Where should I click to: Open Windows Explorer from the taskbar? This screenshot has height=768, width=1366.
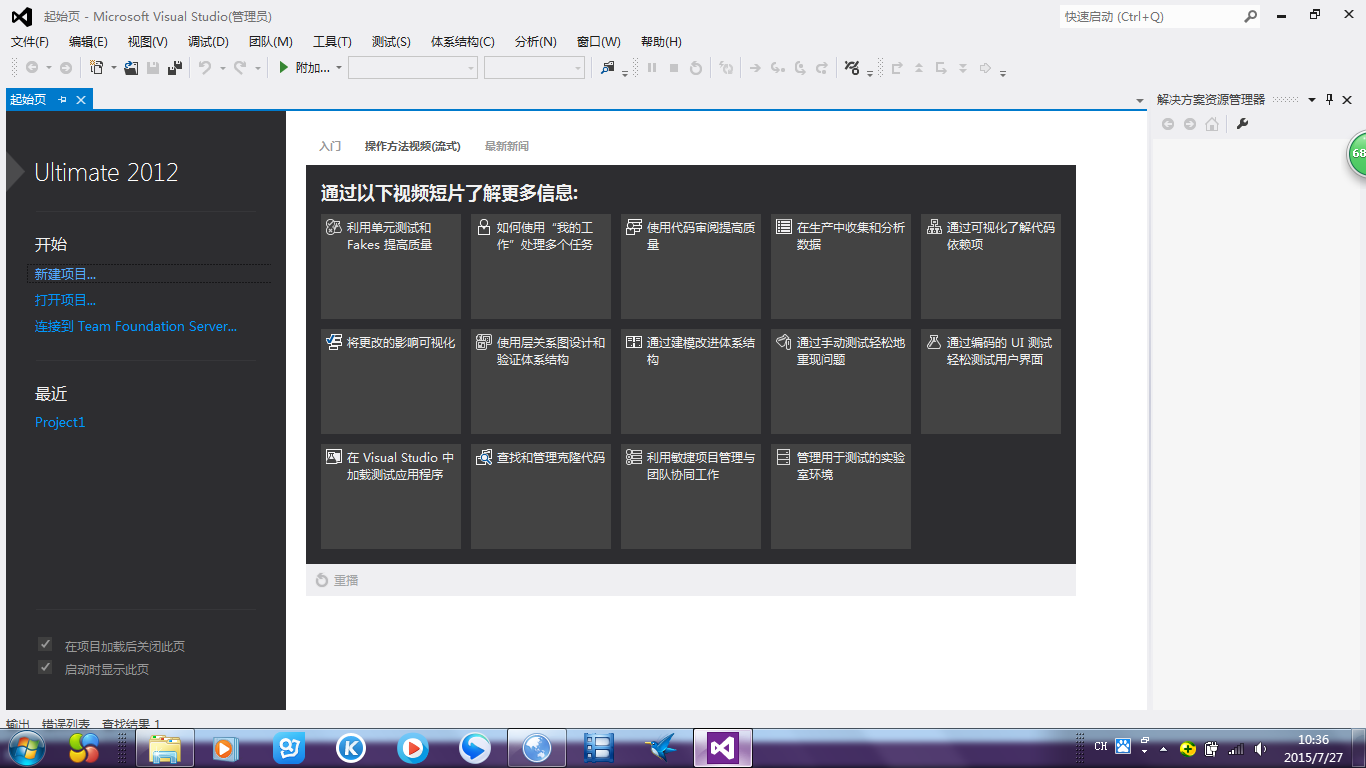point(165,747)
